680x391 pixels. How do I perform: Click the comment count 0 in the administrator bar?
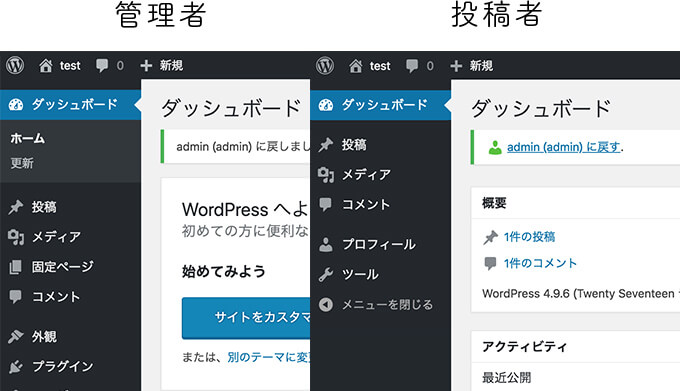tap(120, 66)
